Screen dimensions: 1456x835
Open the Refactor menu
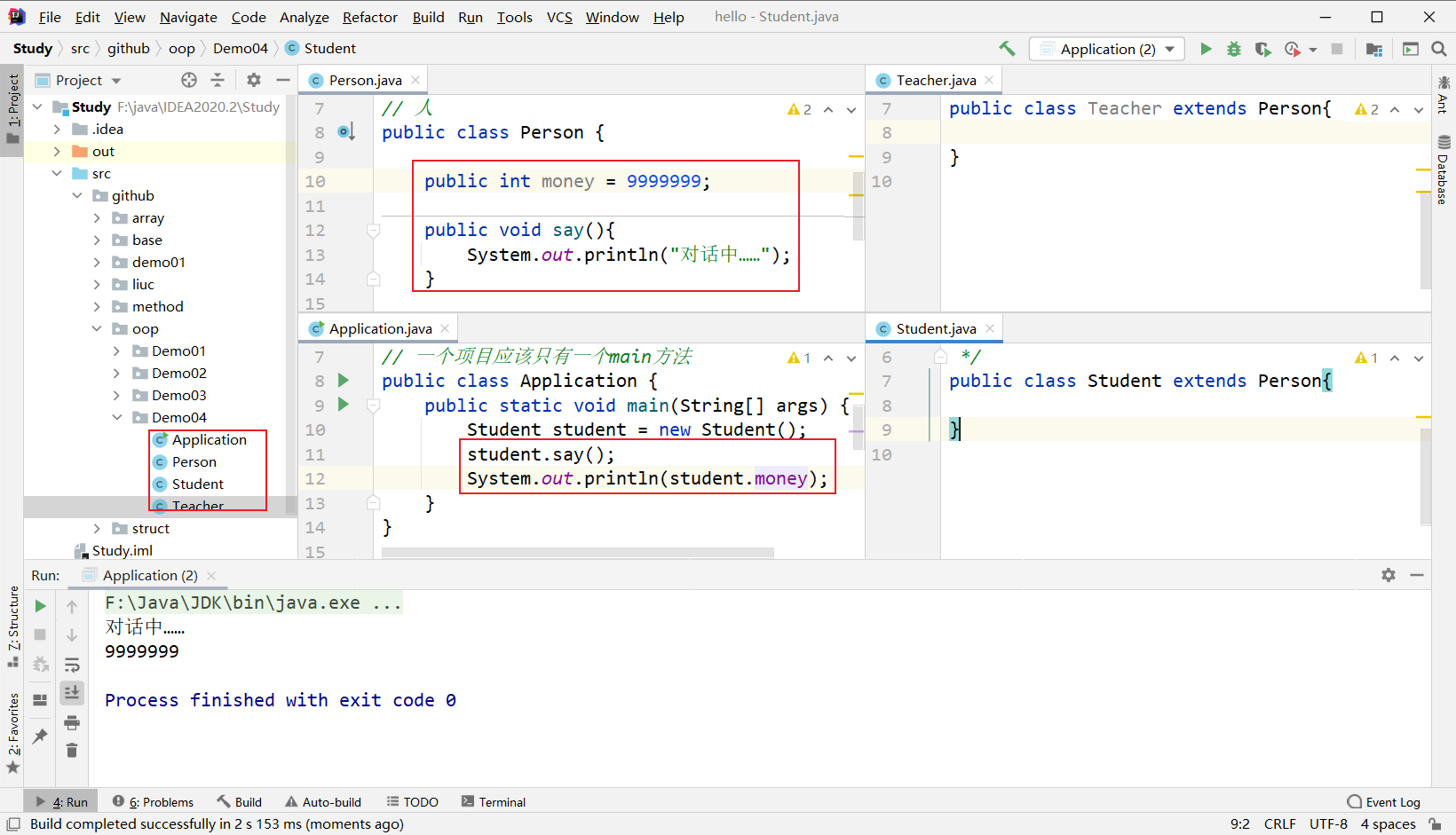(369, 17)
